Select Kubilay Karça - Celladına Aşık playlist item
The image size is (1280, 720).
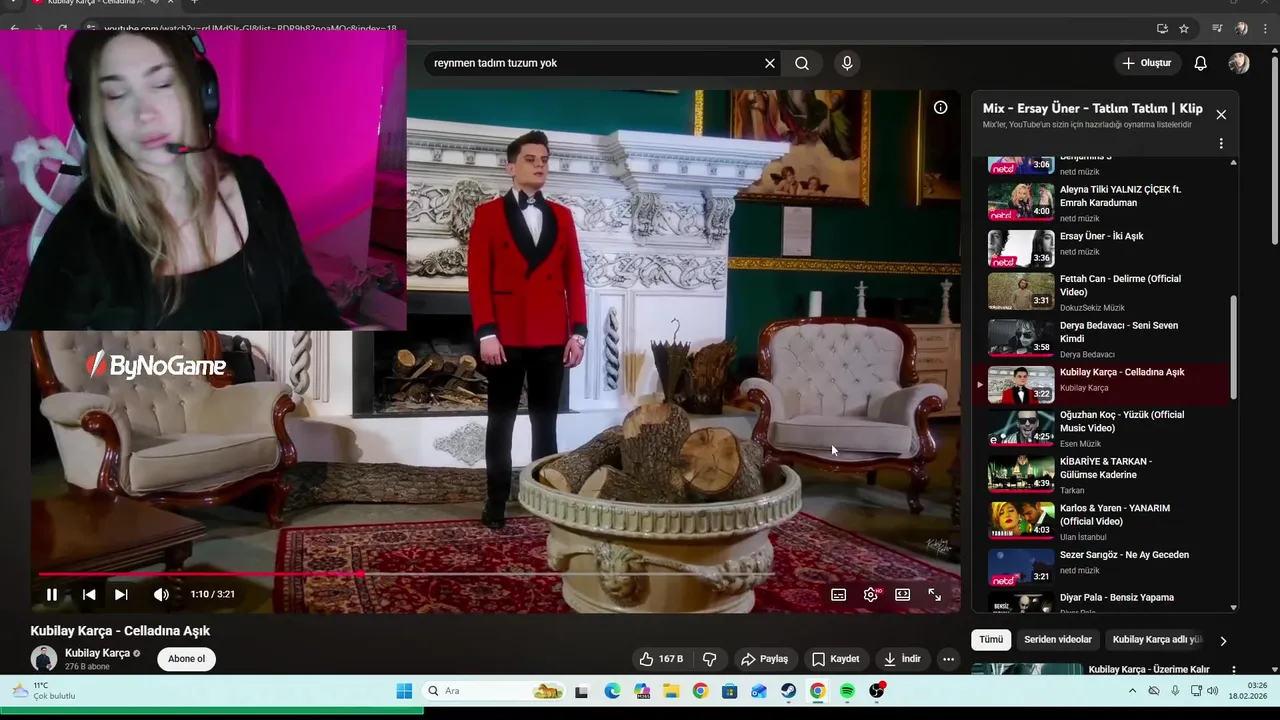click(x=1100, y=385)
